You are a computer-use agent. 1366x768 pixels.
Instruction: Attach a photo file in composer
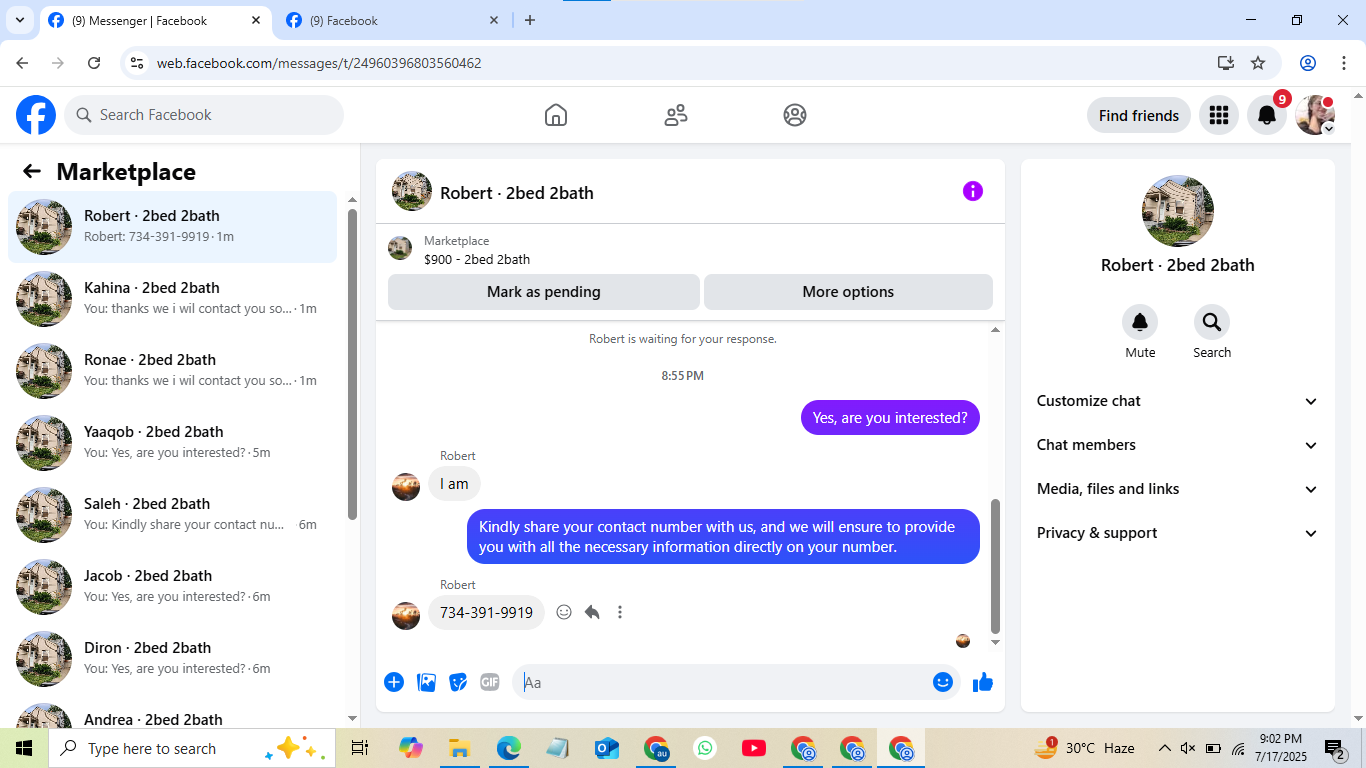coord(426,682)
